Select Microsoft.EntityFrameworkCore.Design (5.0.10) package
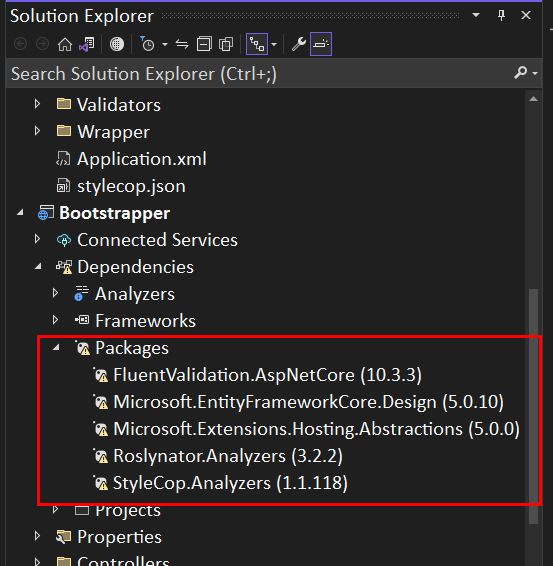Screen dimensions: 553x566 [308, 402]
